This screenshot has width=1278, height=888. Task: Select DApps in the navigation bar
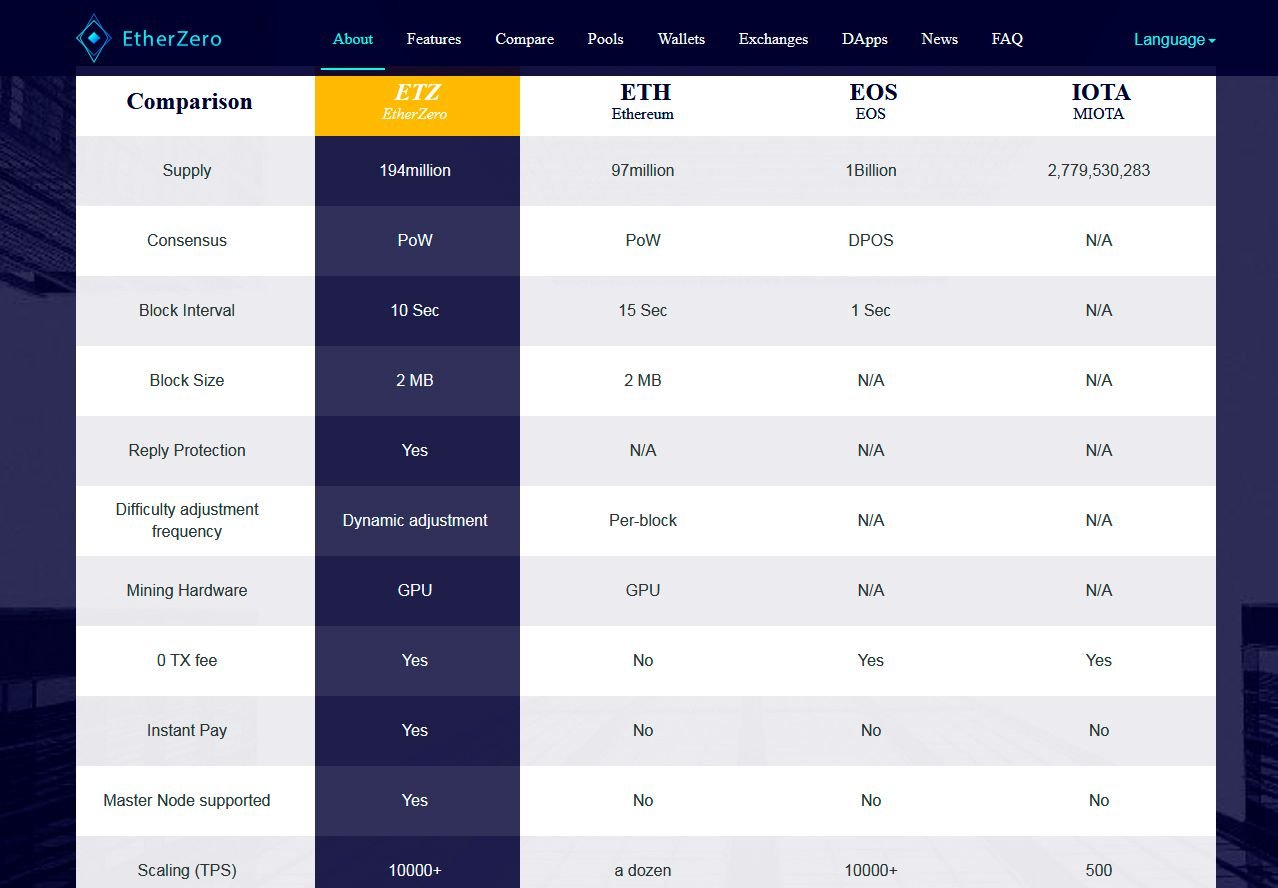pyautogui.click(x=865, y=39)
